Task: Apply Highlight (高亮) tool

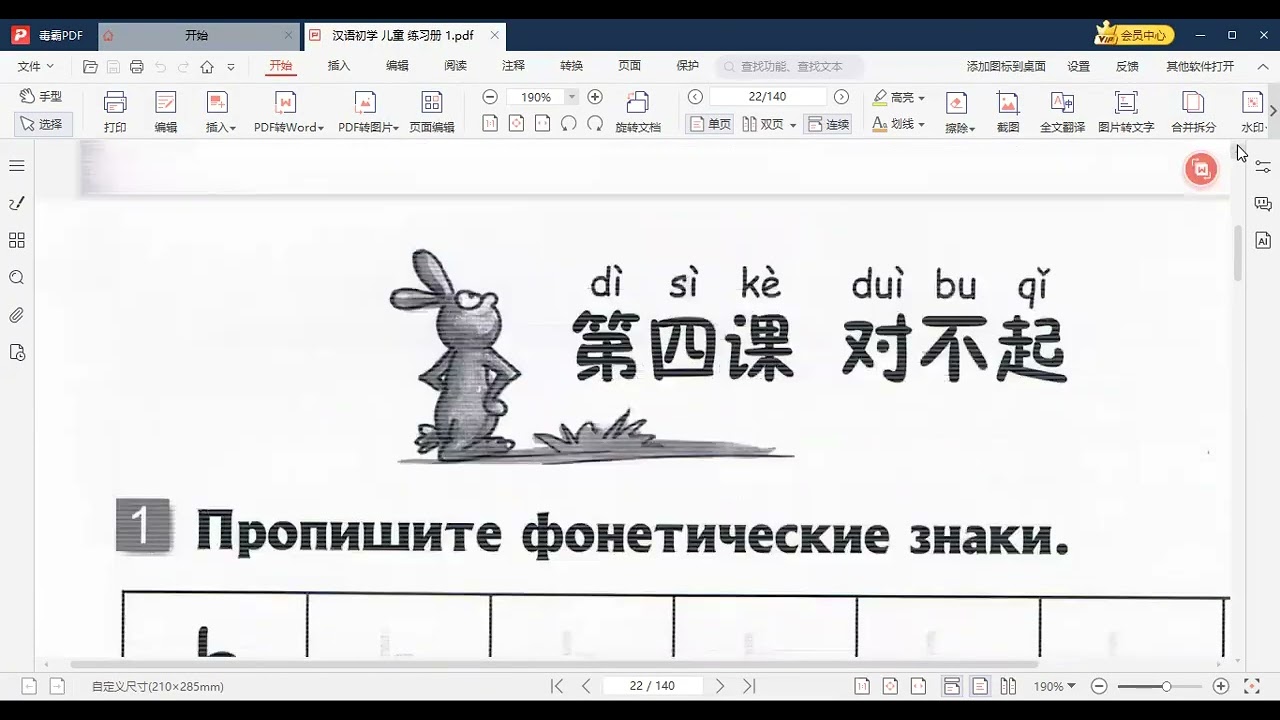Action: tap(893, 97)
